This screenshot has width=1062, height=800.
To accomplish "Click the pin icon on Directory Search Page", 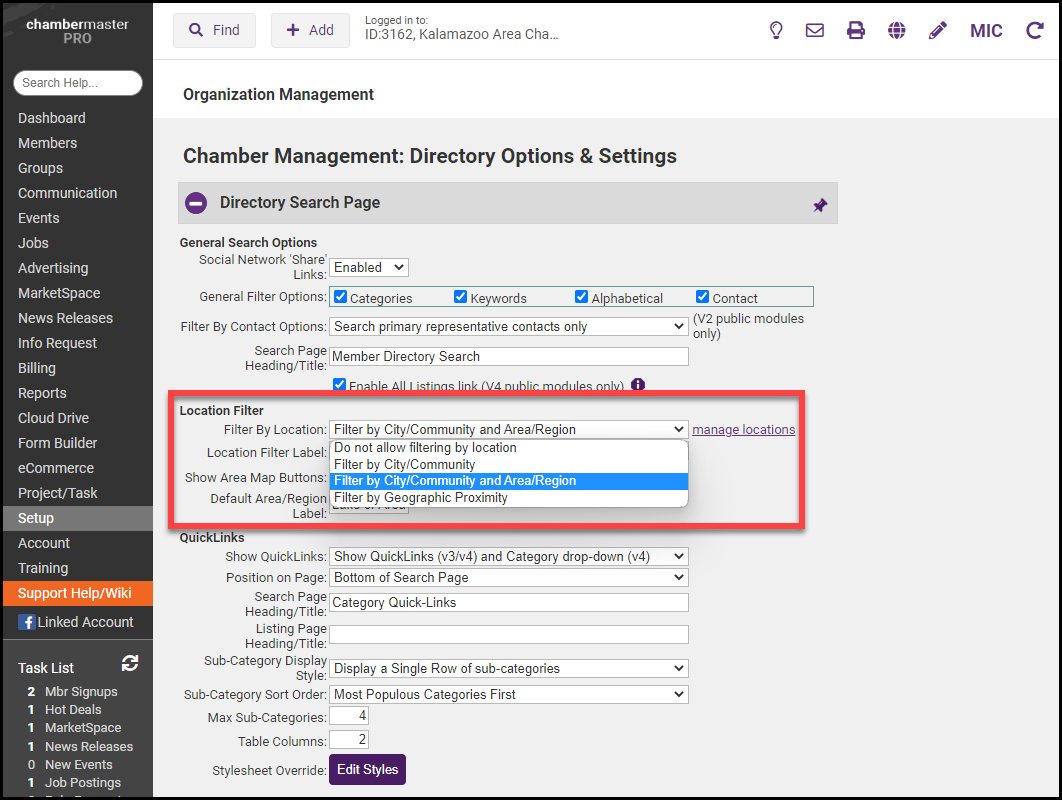I will pos(820,205).
